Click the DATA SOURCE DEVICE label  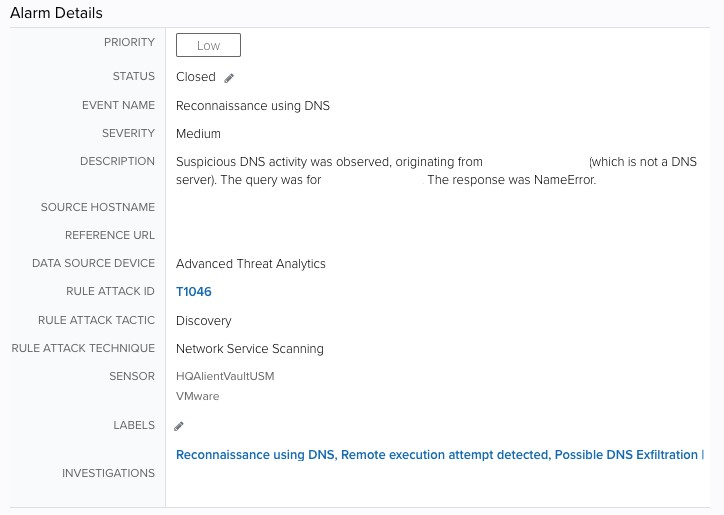[x=93, y=263]
